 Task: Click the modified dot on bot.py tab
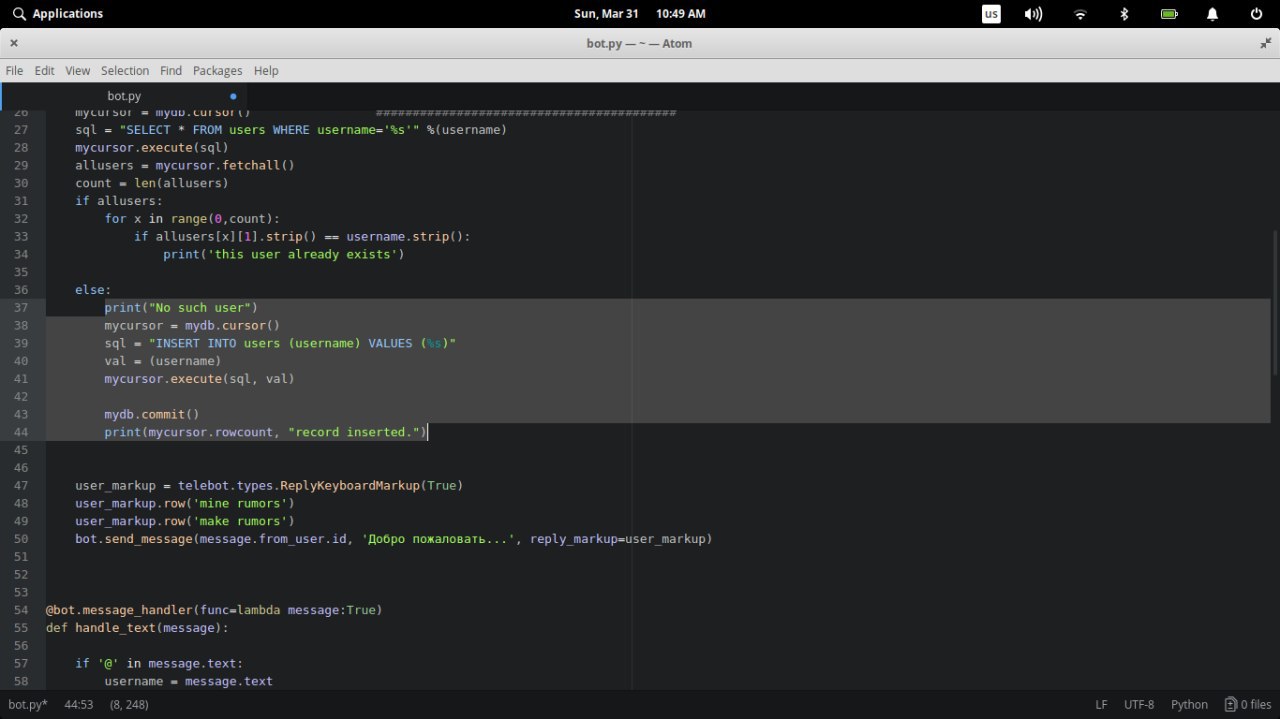coord(233,97)
